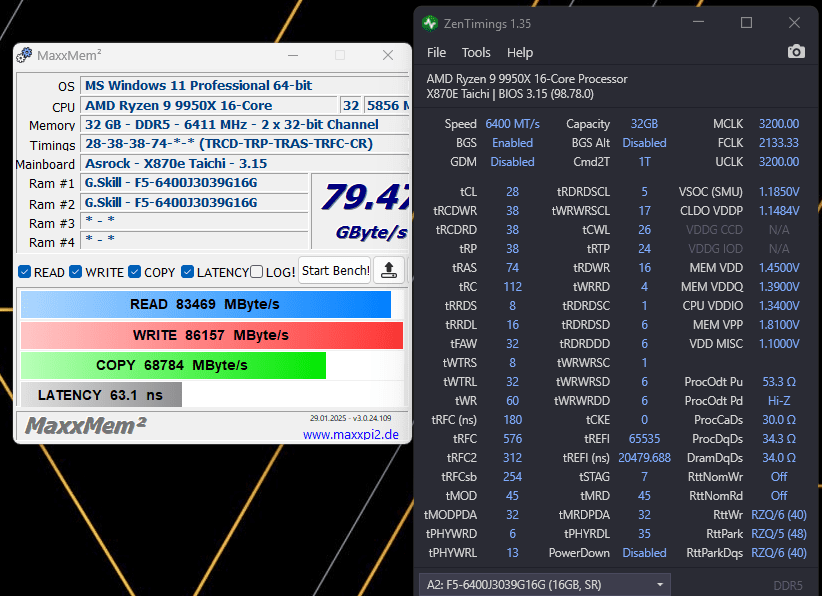This screenshot has width=822, height=596.
Task: Click the Cmd2T value 1T
Action: 644,162
